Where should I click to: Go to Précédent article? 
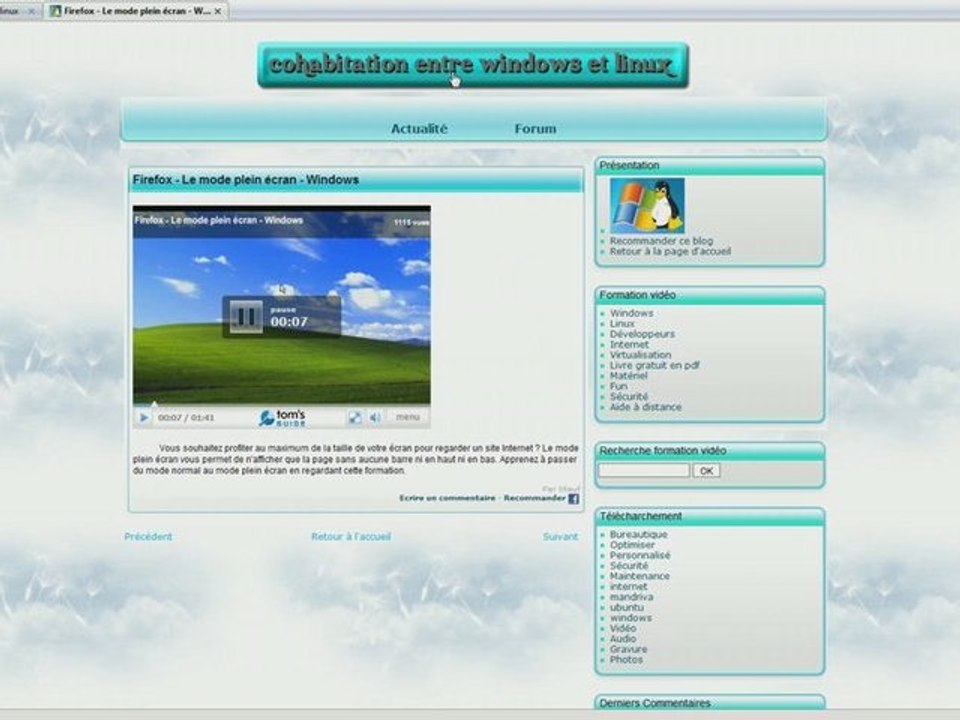[148, 536]
